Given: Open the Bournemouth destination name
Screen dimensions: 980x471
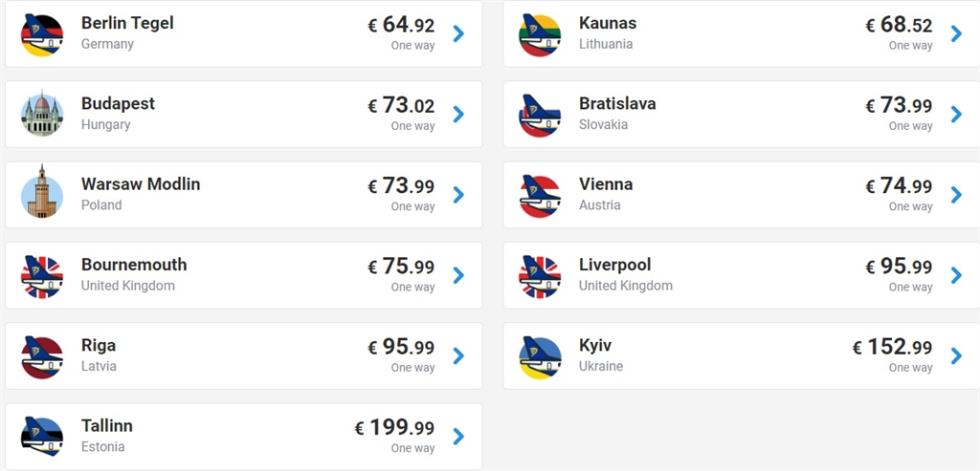Looking at the screenshot, I should point(134,265).
